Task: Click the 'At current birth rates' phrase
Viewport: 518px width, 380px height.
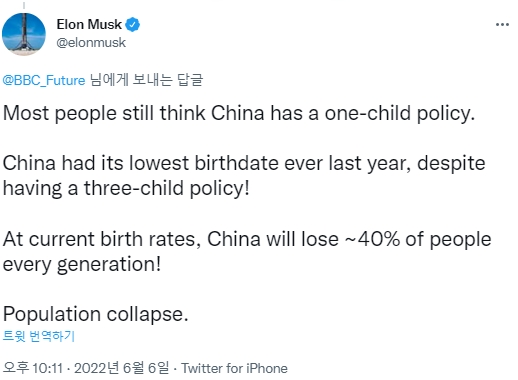Action: (102, 239)
